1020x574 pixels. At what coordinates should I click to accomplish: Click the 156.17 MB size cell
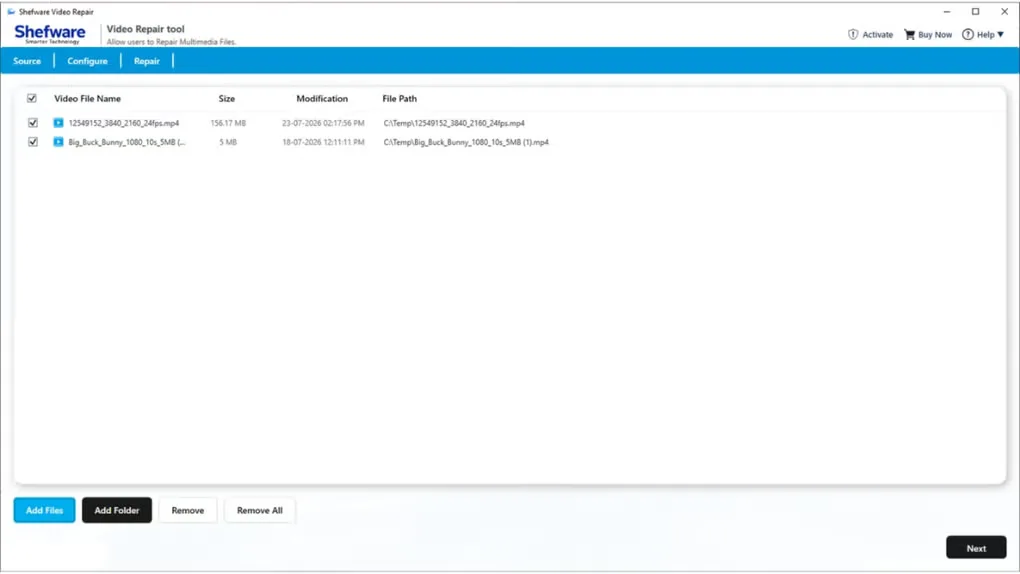pyautogui.click(x=228, y=123)
